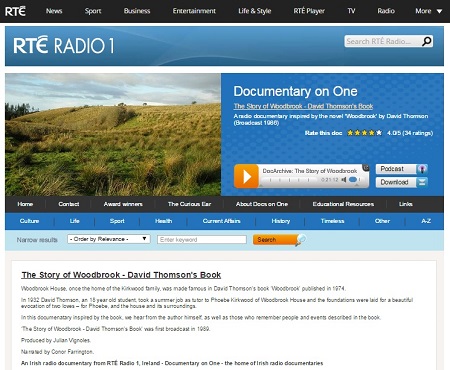450x370 pixels.
Task: Mute the player via speaker icon
Action: coord(344,180)
